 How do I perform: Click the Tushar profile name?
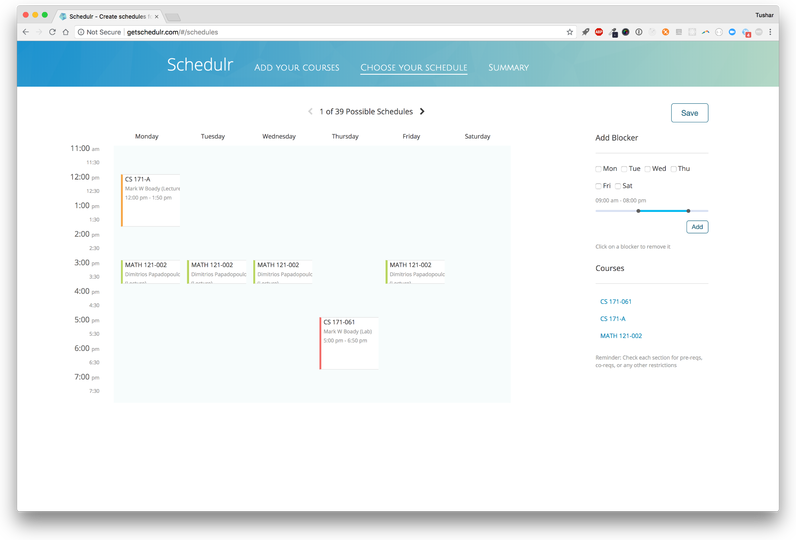tap(764, 15)
